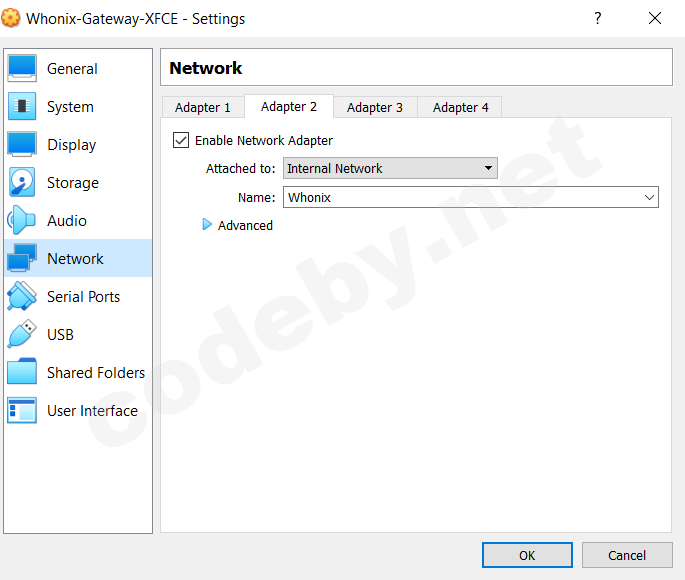
Task: Select System label in sidebar
Action: click(x=70, y=107)
